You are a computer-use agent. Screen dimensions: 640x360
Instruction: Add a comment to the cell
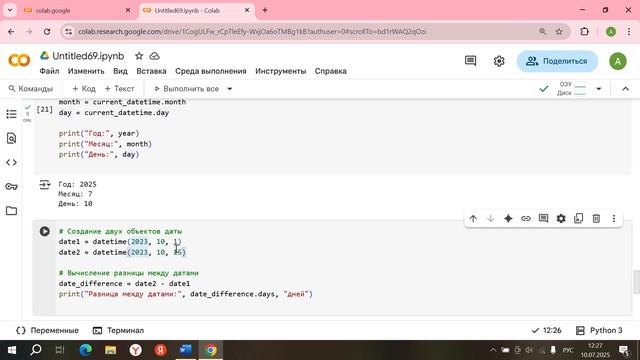pyautogui.click(x=543, y=219)
